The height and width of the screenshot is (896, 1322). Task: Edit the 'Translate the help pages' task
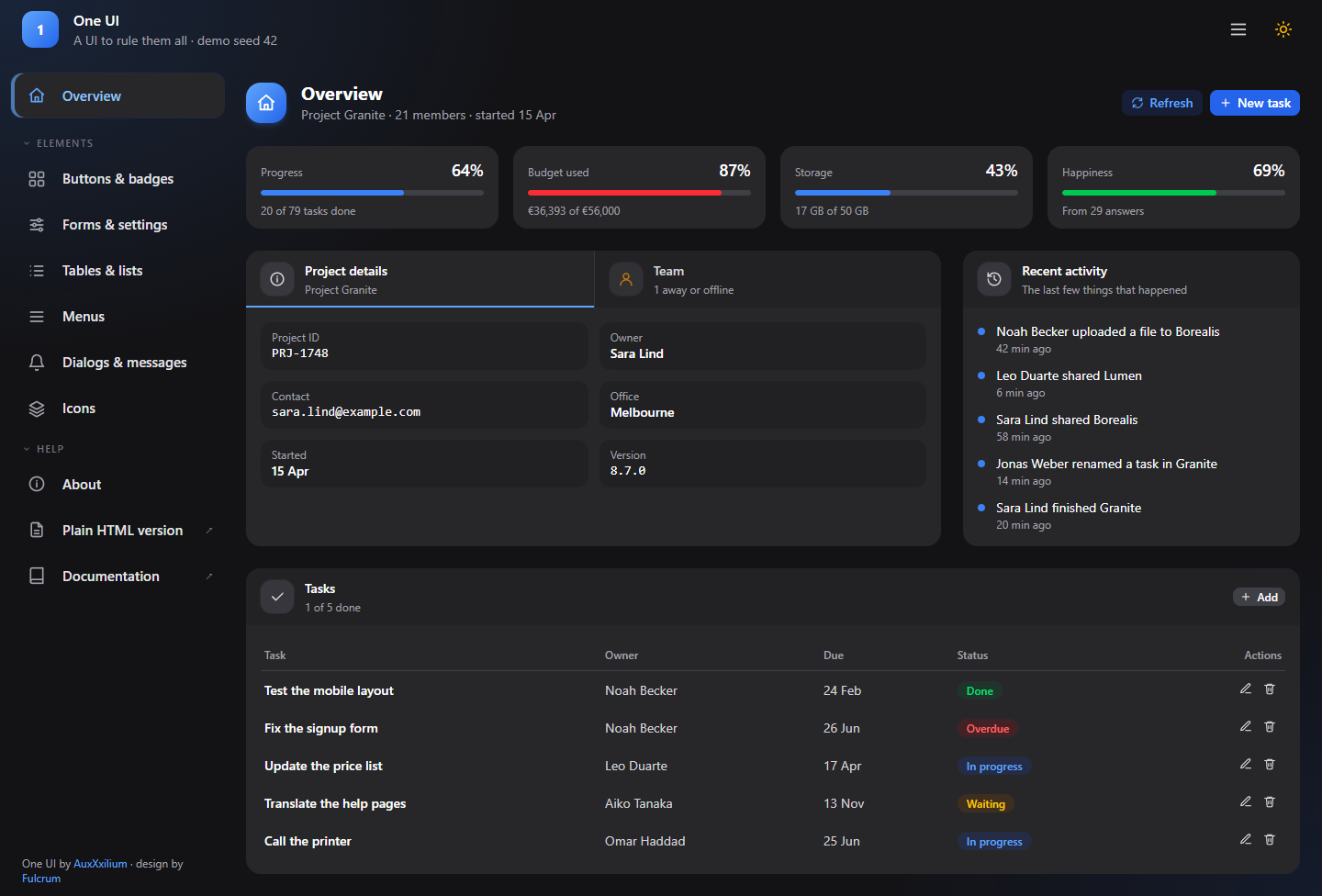pos(1246,801)
